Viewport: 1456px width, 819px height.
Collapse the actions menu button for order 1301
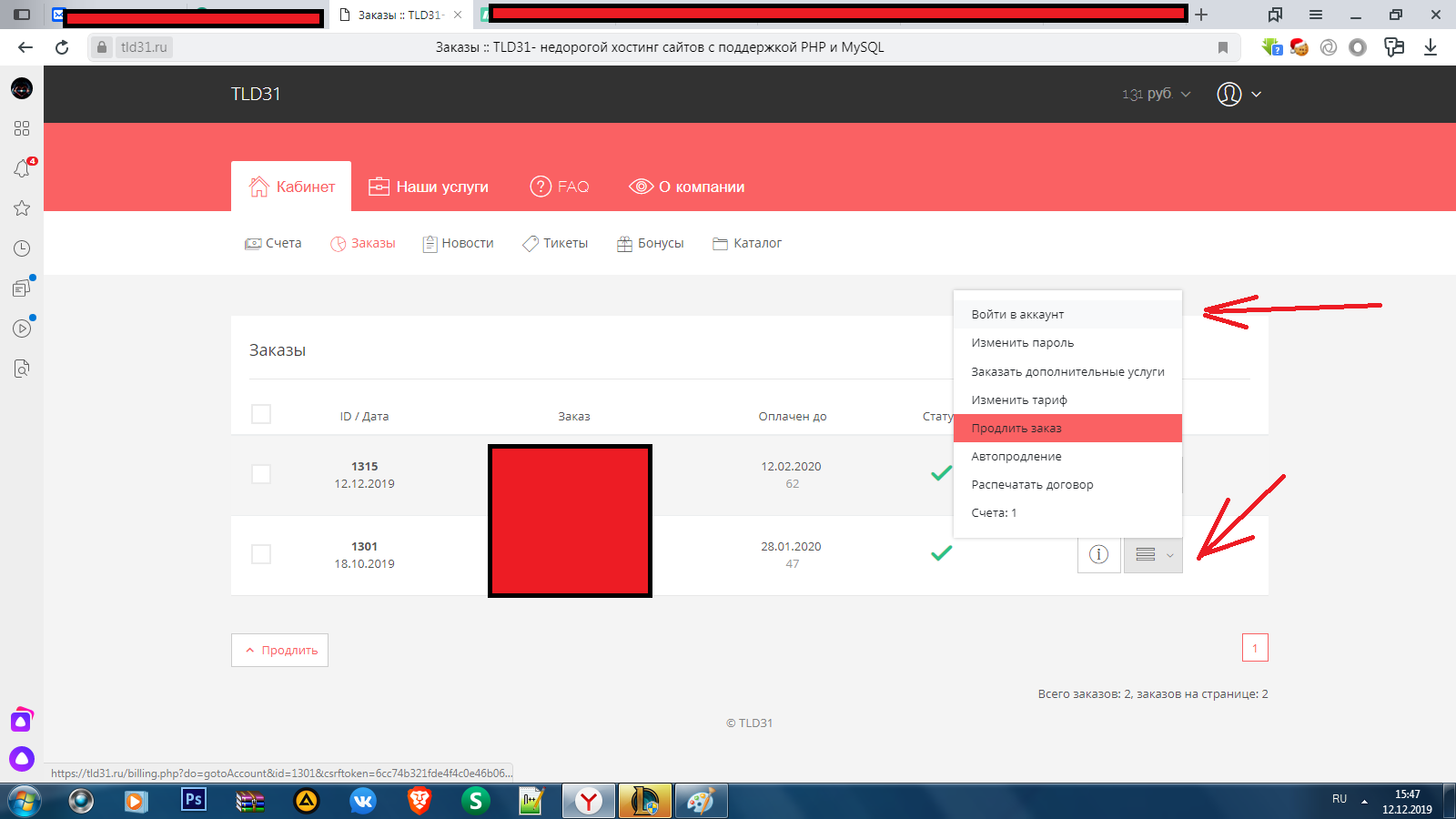coord(1153,554)
